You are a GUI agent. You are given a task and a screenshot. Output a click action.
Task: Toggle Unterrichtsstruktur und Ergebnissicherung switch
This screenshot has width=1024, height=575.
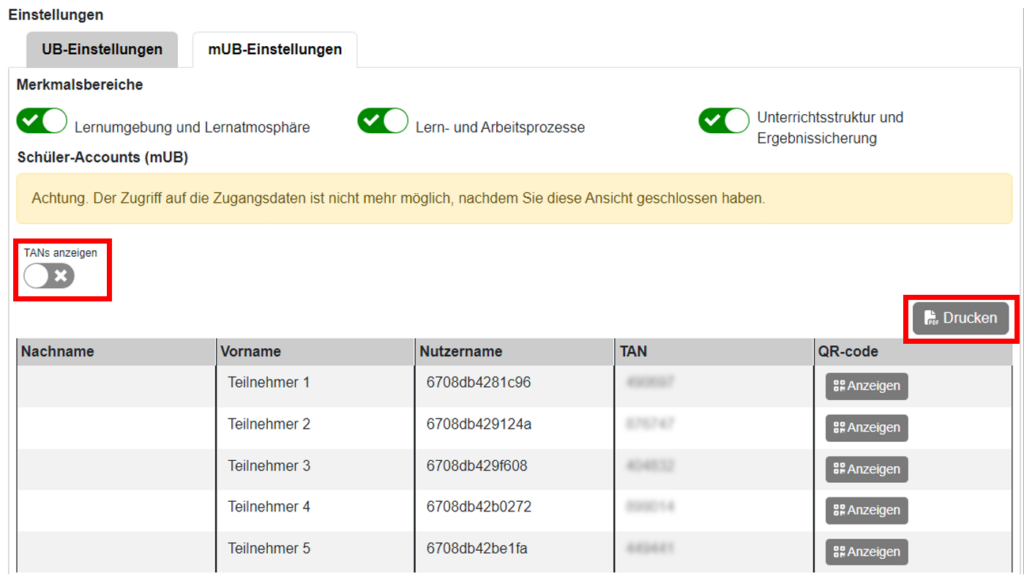pos(724,122)
